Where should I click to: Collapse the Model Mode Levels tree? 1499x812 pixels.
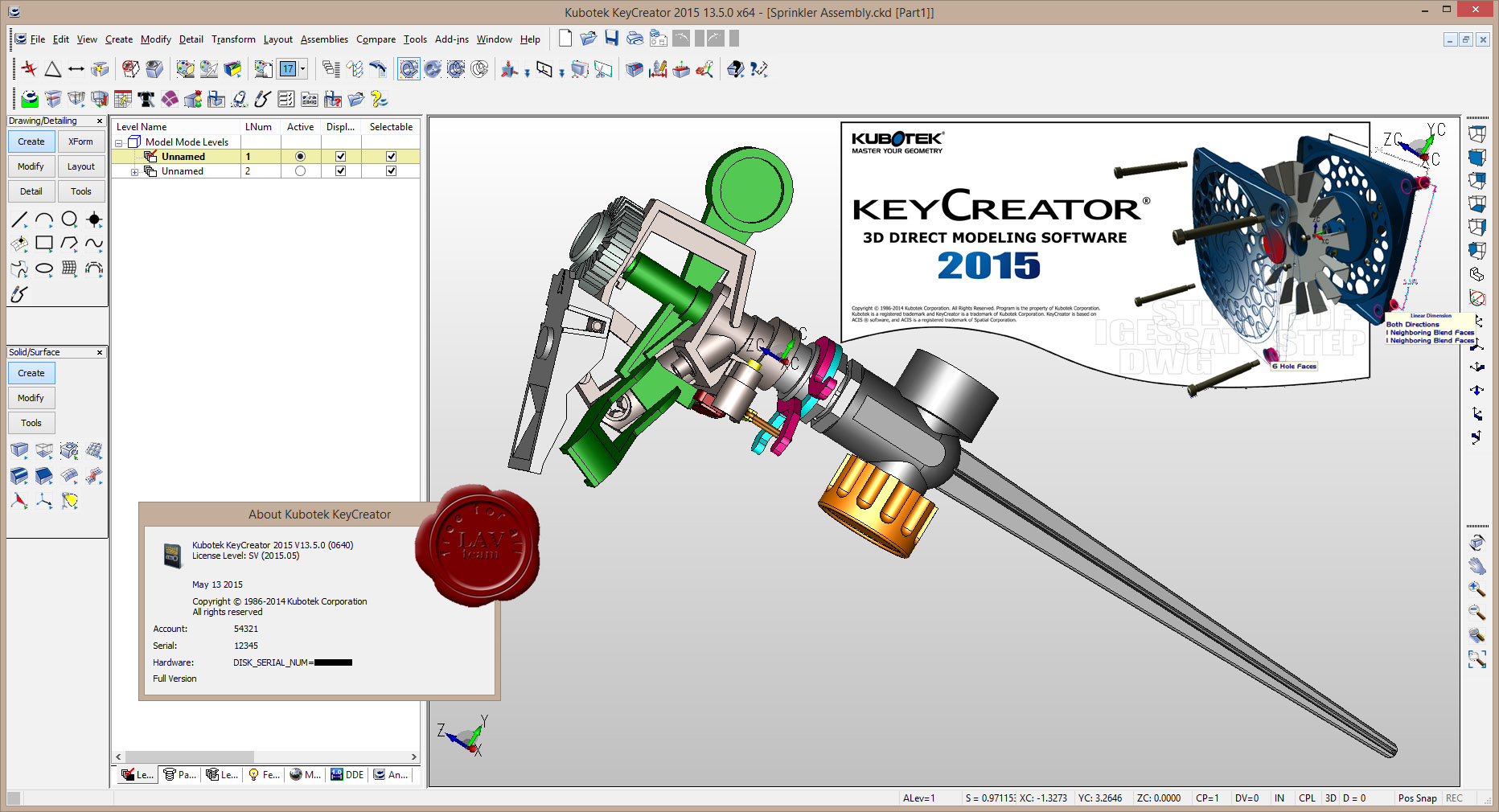point(119,143)
